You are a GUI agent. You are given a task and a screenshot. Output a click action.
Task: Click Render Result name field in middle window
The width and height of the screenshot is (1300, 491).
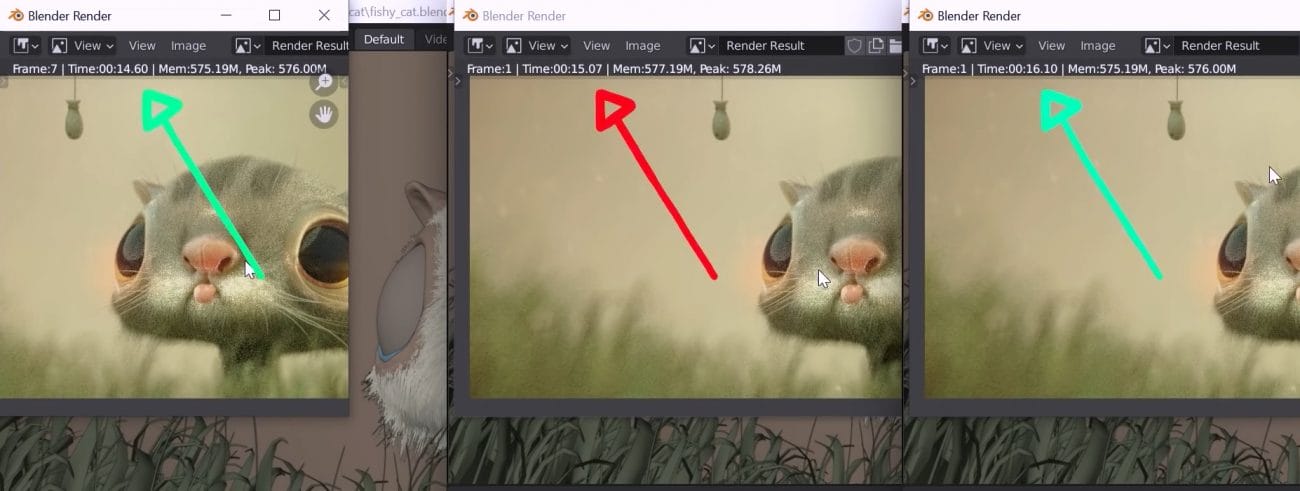(780, 45)
